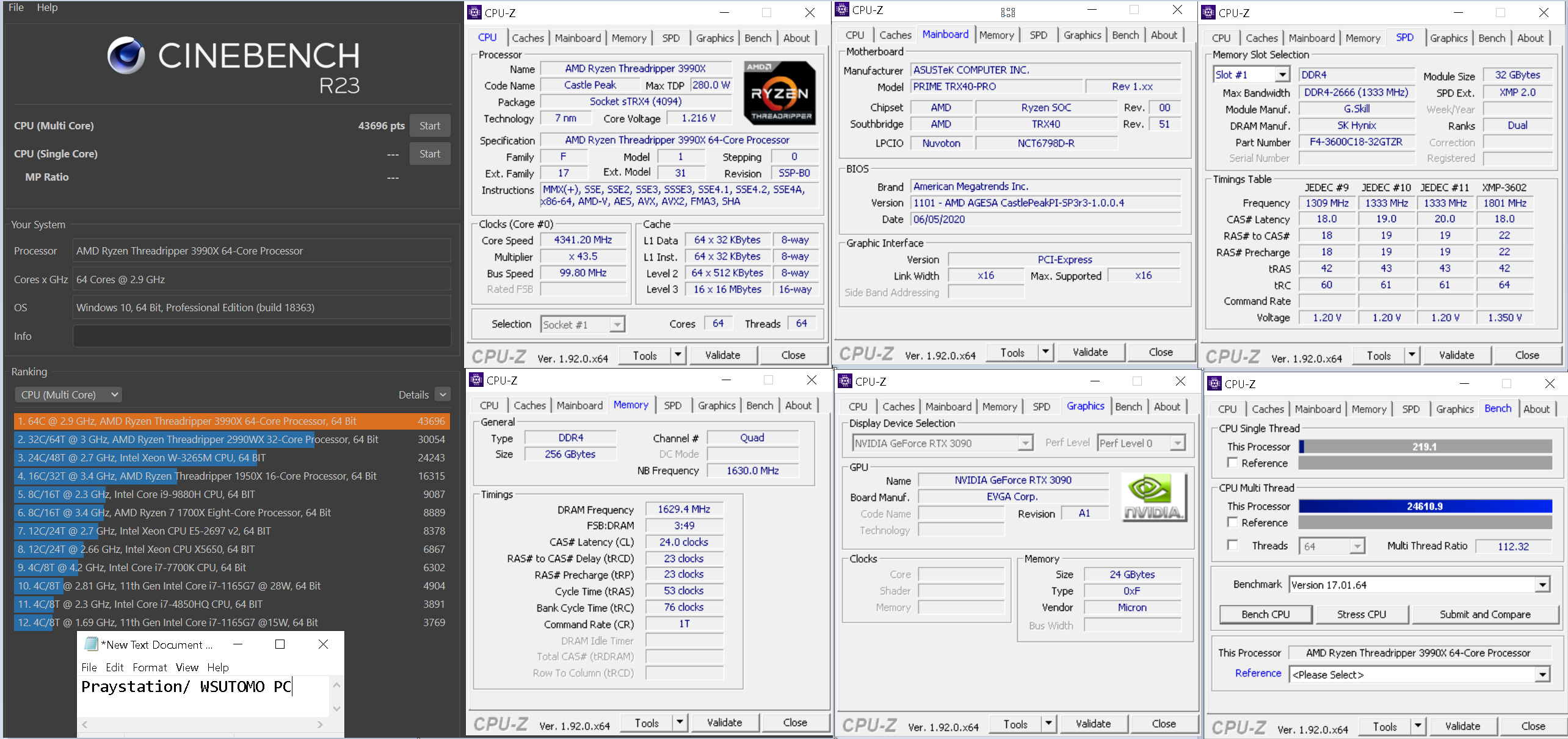Viewport: 1568px width, 739px height.
Task: Open Format menu in Notepad
Action: [x=150, y=668]
